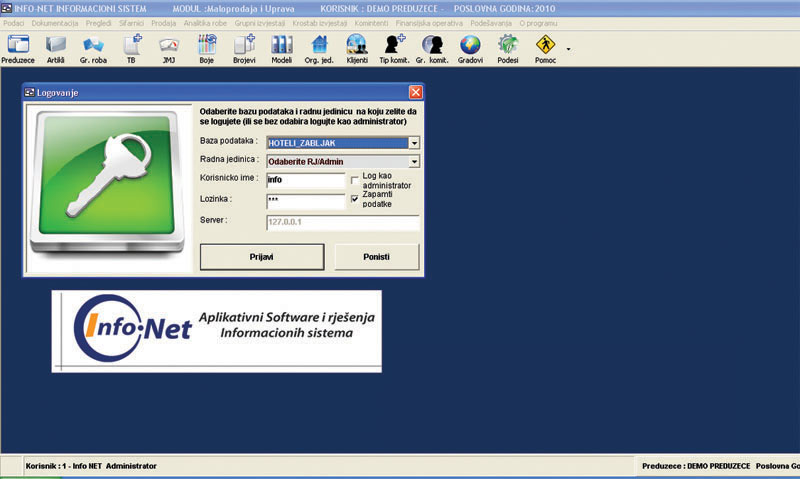Click status text Preduzece : DEMO PREDUZECE

coord(696,466)
